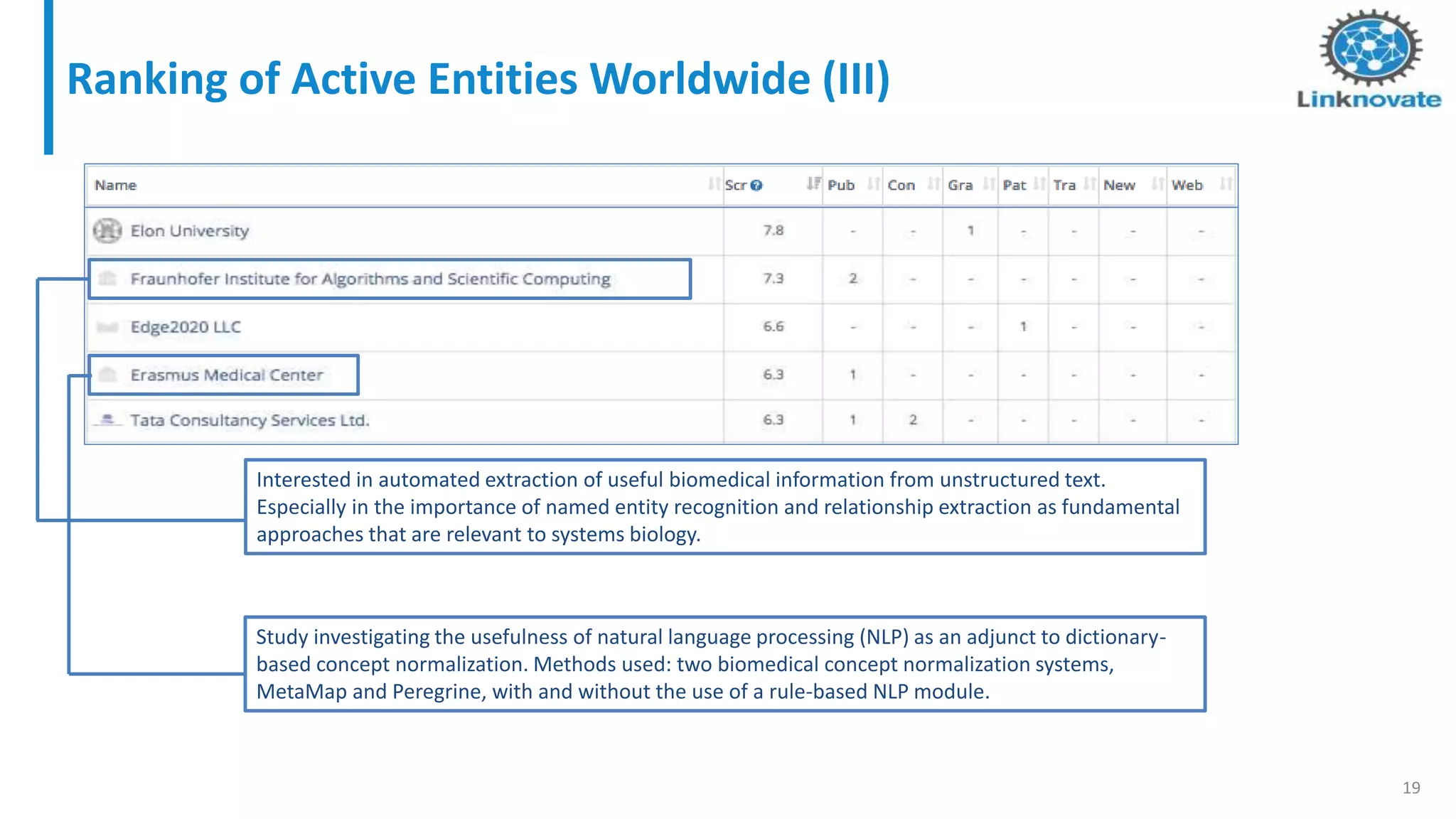The image size is (1456, 819).
Task: Click the Gra column header label
Action: pyautogui.click(x=960, y=186)
